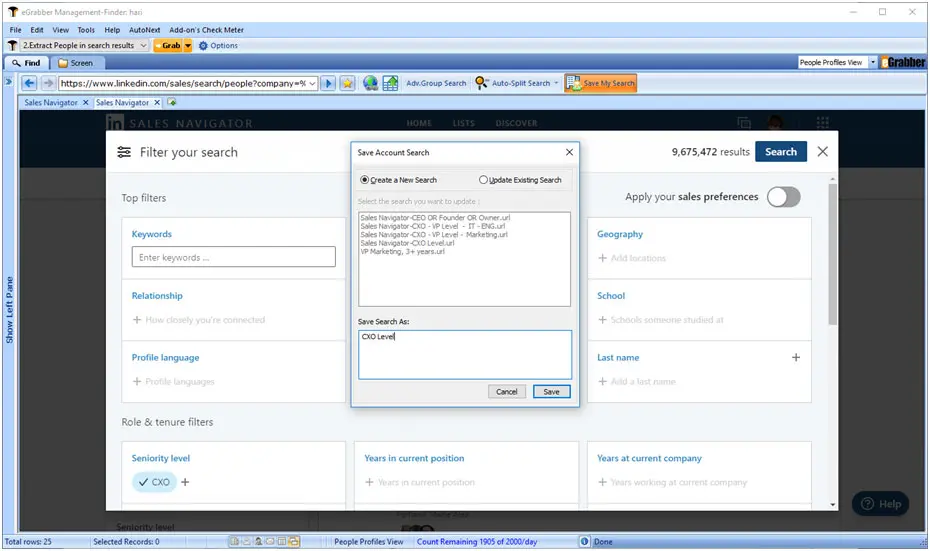Click the Save Search As text box

[x=465, y=355]
